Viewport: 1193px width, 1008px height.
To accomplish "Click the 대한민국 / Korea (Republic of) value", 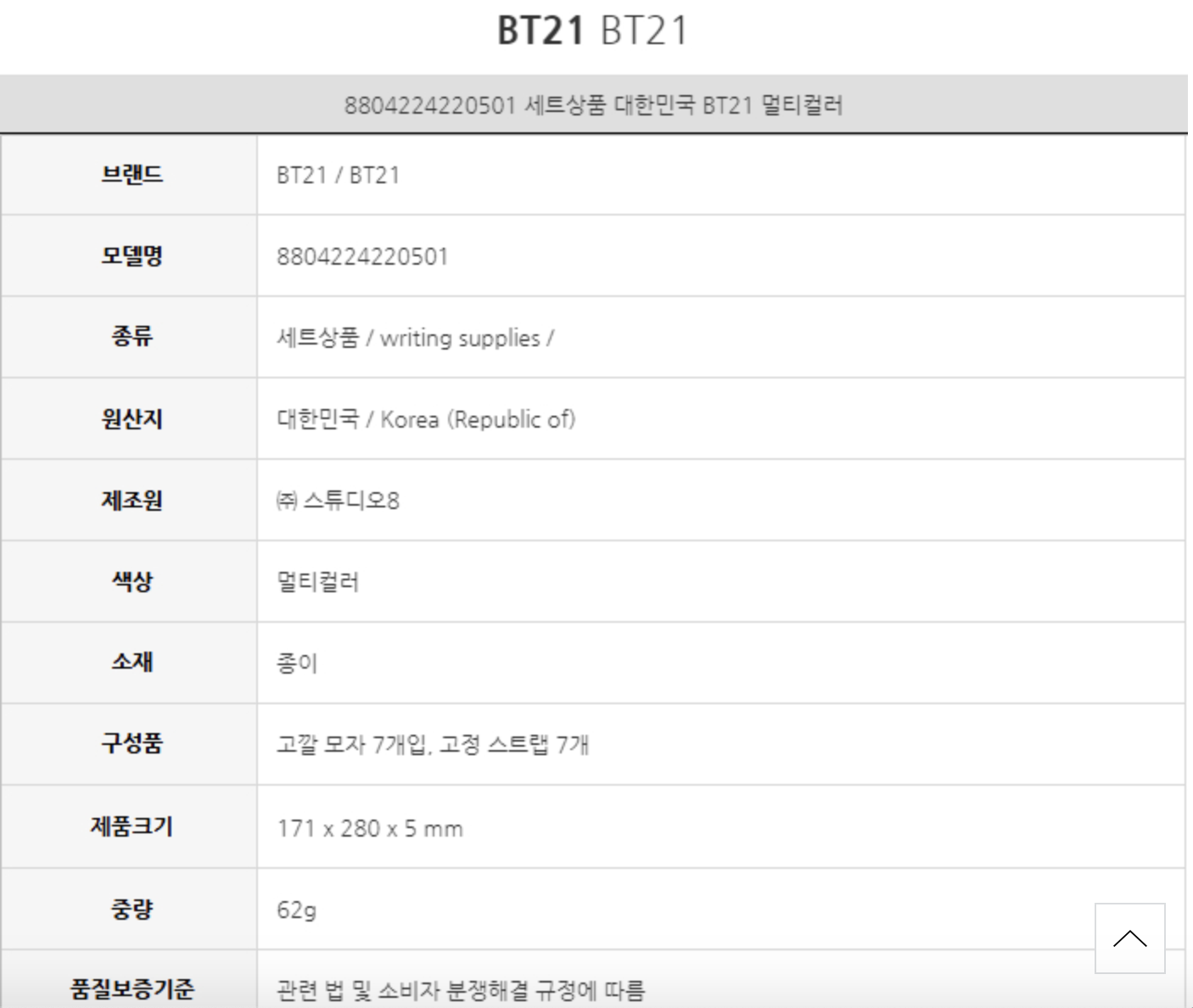I will click(x=426, y=420).
